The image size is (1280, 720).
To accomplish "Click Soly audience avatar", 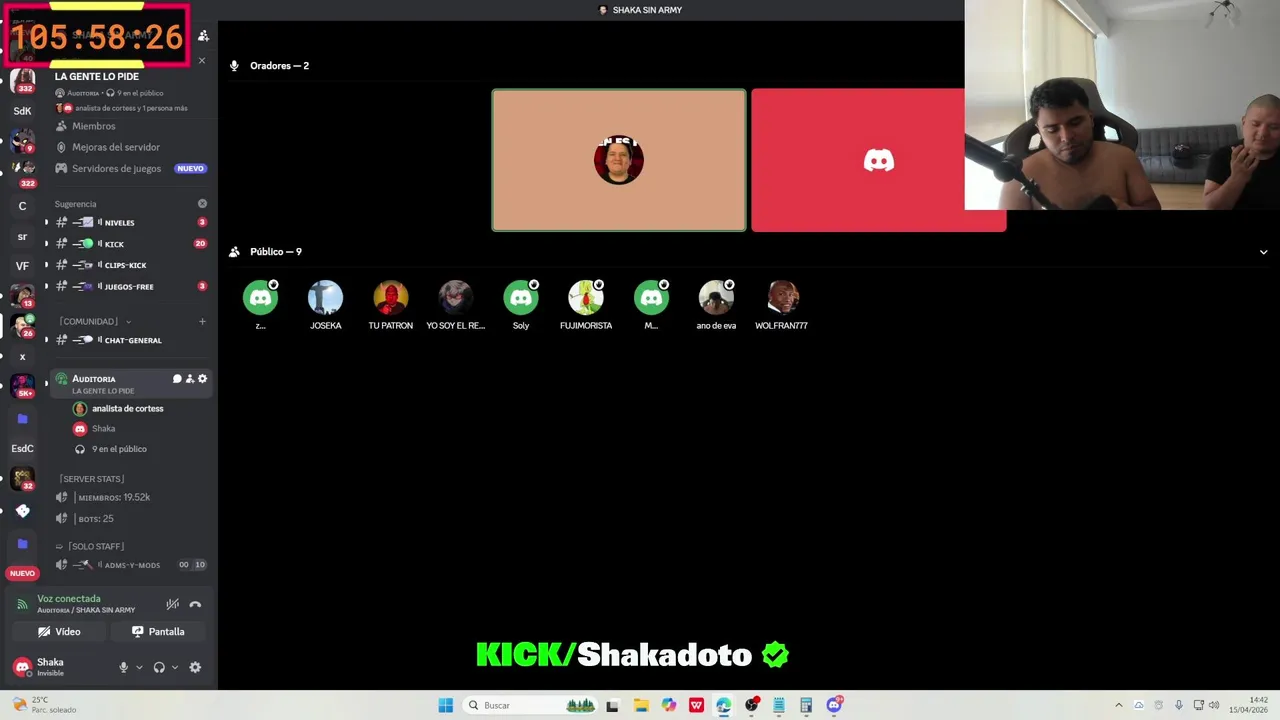I will [x=520, y=298].
